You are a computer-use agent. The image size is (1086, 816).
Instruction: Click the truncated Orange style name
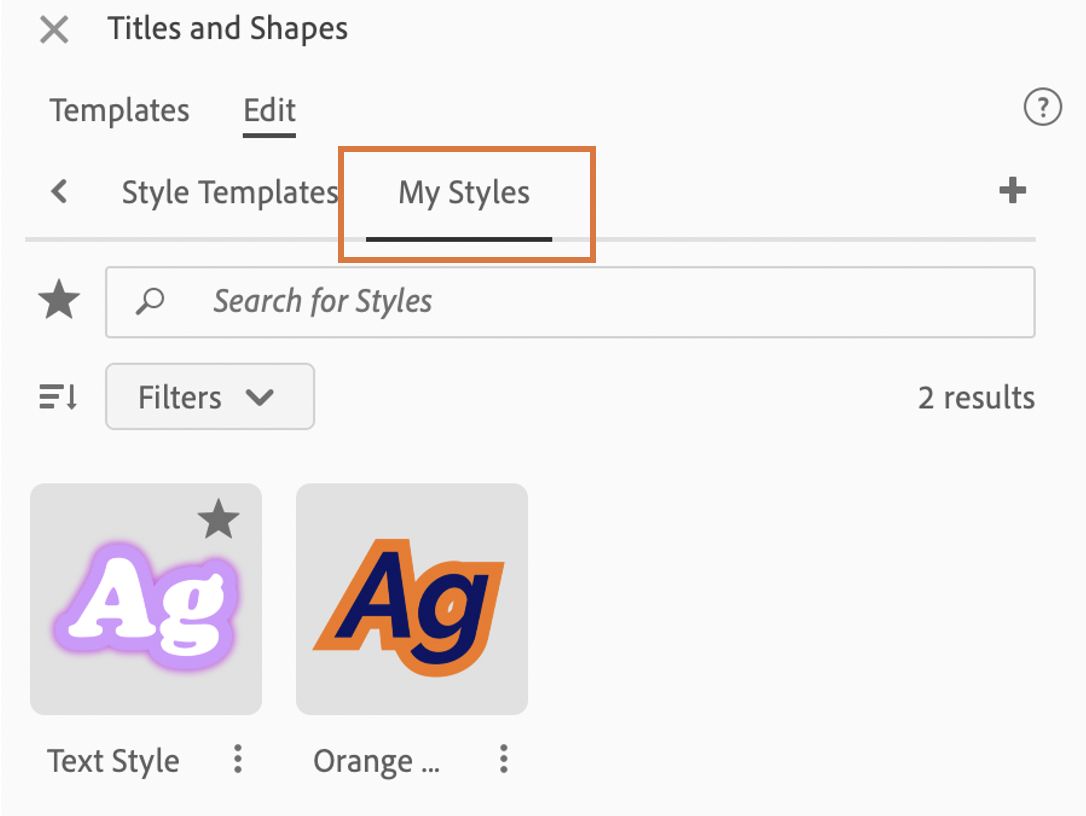click(375, 761)
